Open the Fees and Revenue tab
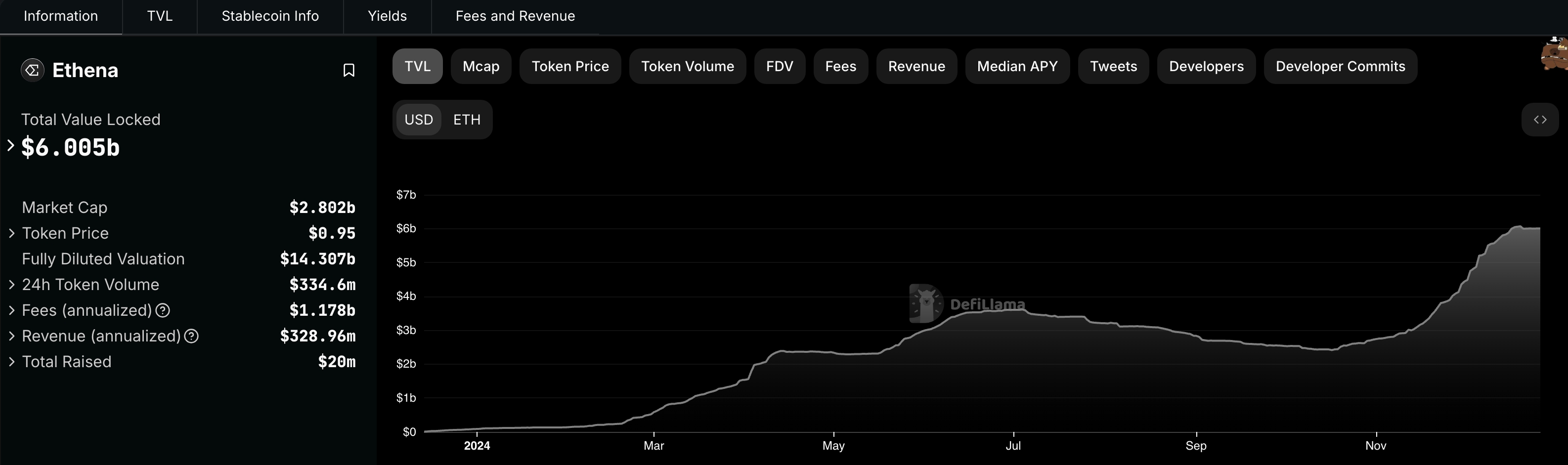The height and width of the screenshot is (465, 1568). tap(516, 16)
